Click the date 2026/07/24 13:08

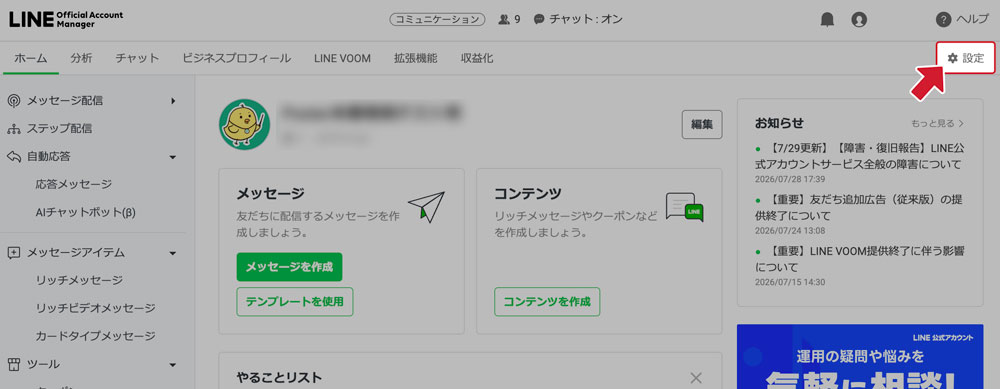coord(790,230)
